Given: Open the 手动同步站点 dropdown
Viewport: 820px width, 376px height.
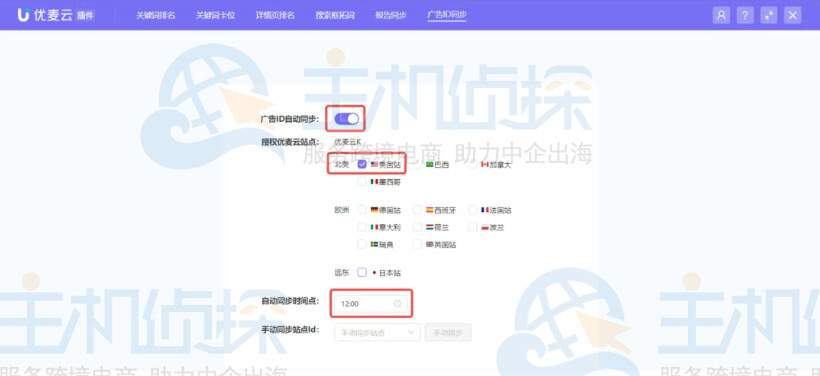Looking at the screenshot, I should pyautogui.click(x=377, y=333).
